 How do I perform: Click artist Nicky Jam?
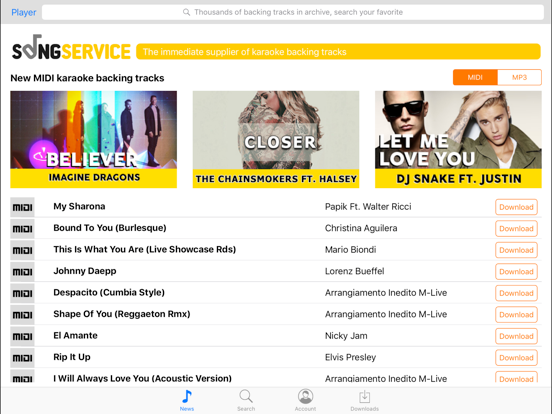pyautogui.click(x=346, y=336)
